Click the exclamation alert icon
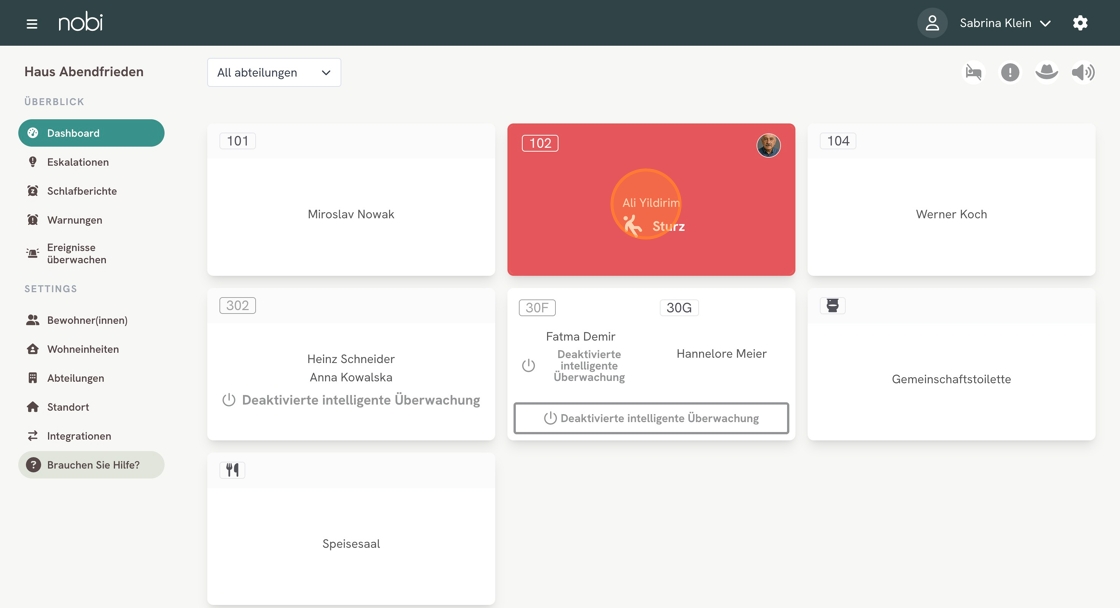 [1010, 72]
